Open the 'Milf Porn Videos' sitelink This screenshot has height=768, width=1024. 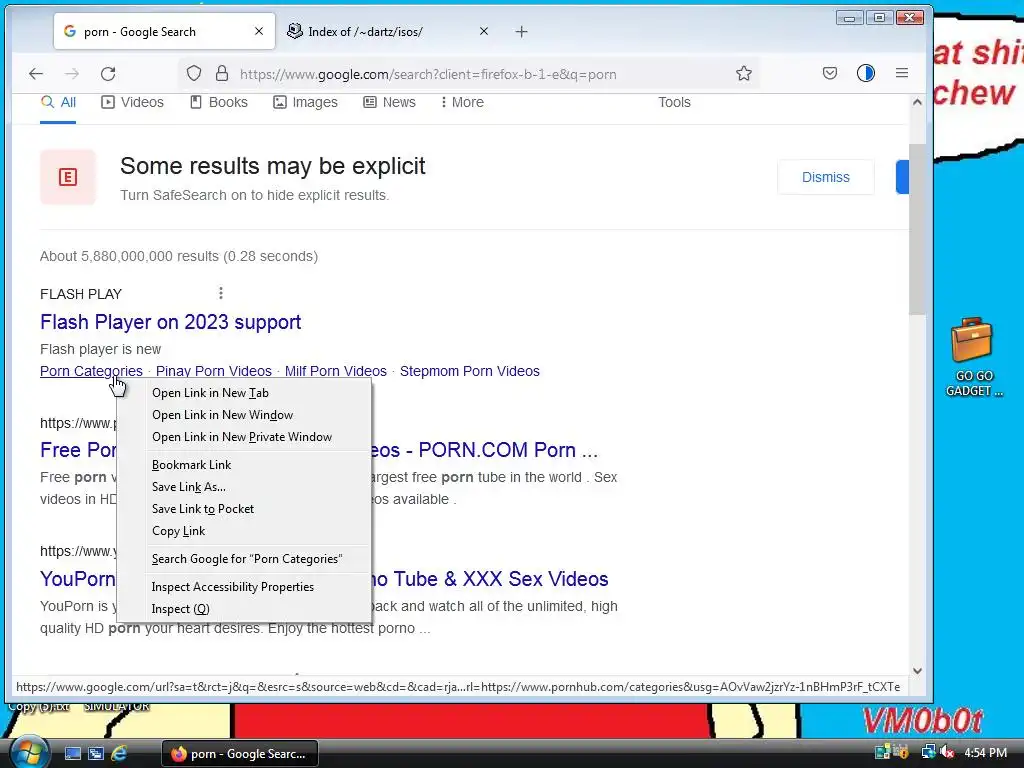(x=336, y=371)
